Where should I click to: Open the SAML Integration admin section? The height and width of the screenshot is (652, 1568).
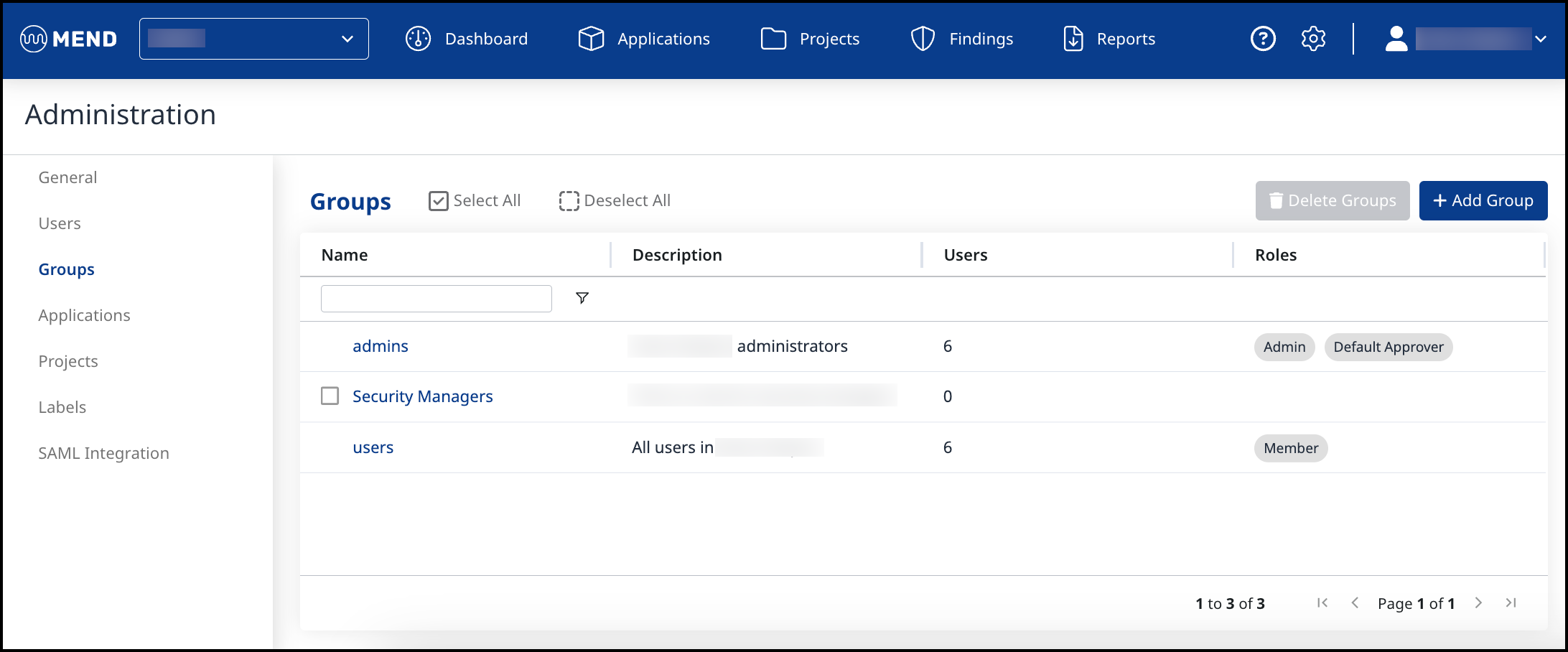(103, 453)
